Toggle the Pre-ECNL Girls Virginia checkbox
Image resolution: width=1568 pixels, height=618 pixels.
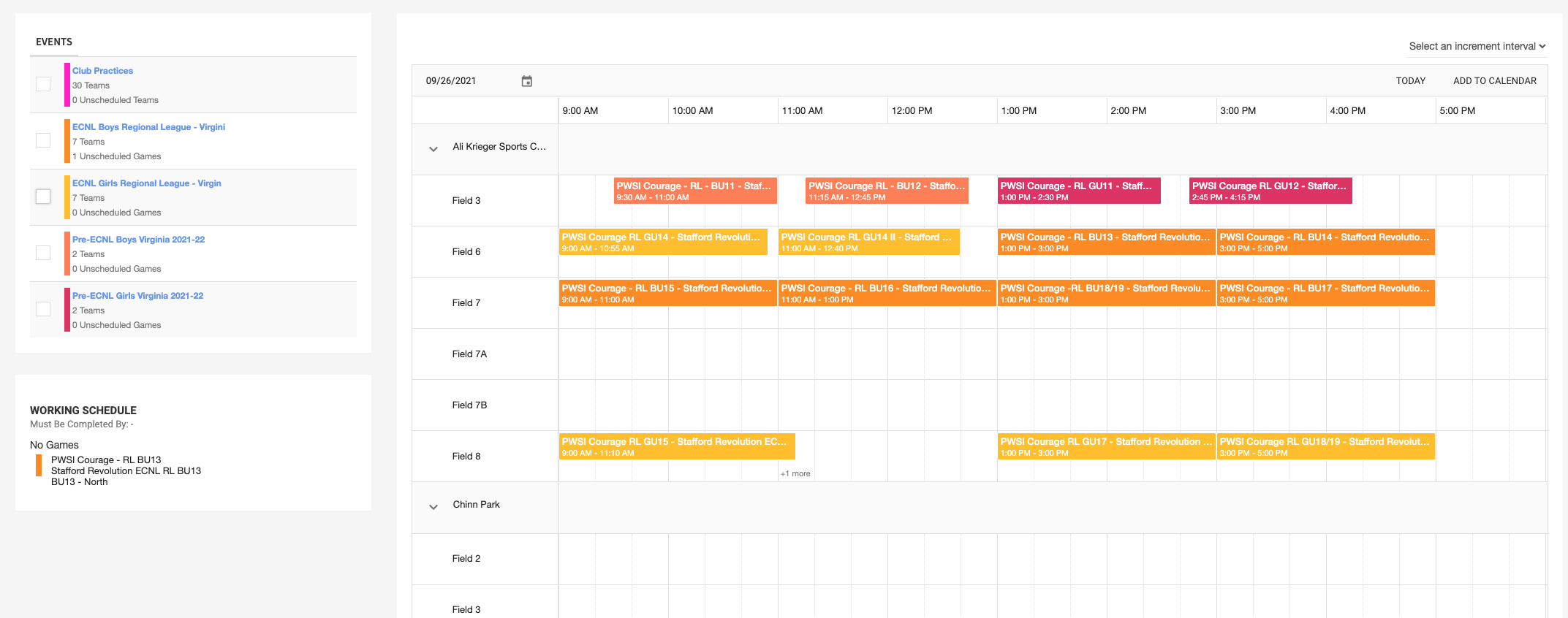coord(43,309)
